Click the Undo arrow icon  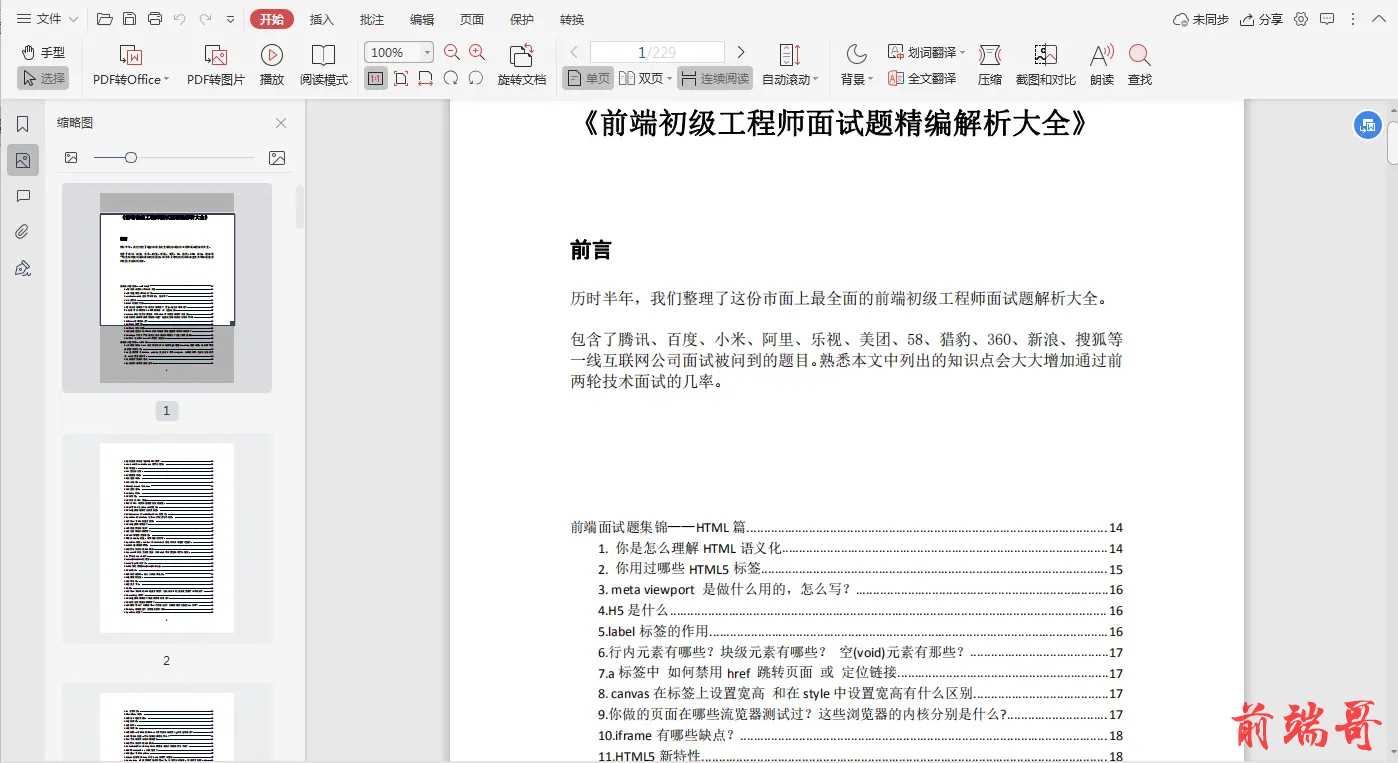(x=180, y=19)
